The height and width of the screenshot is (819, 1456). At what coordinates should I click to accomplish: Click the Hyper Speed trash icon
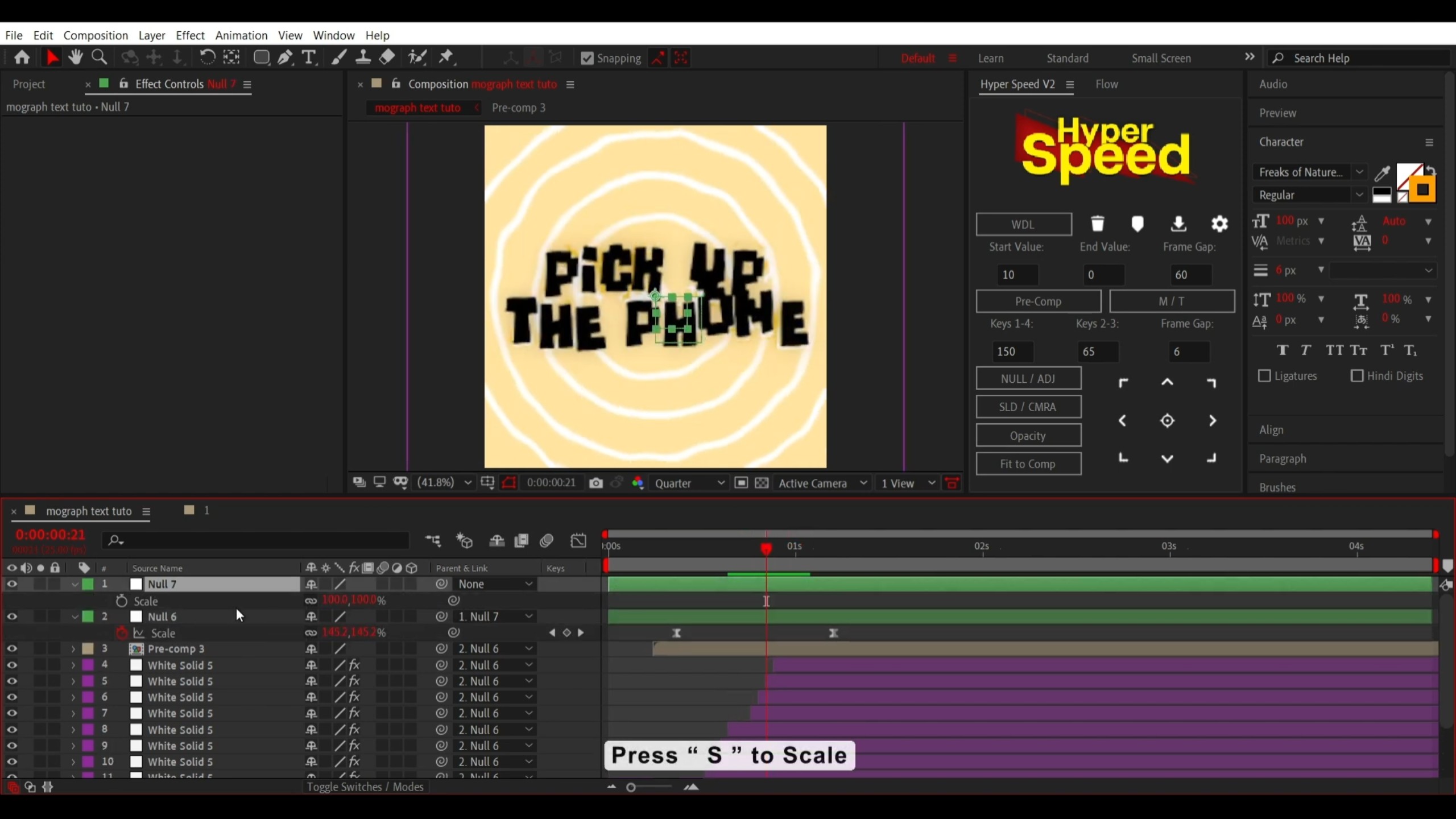click(x=1098, y=224)
